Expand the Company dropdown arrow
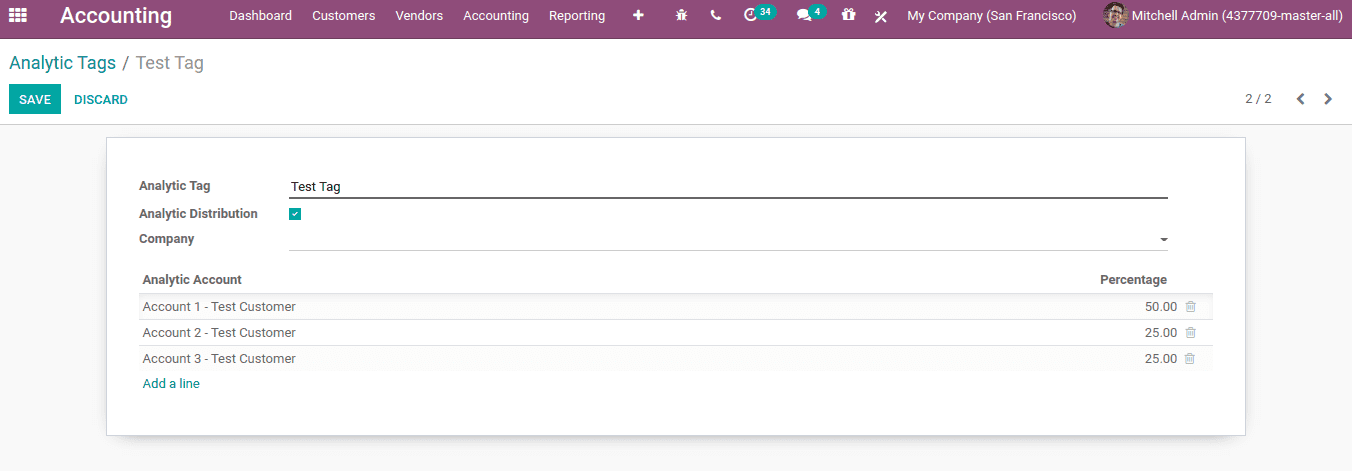Viewport: 1352px width, 471px height. [x=1163, y=240]
